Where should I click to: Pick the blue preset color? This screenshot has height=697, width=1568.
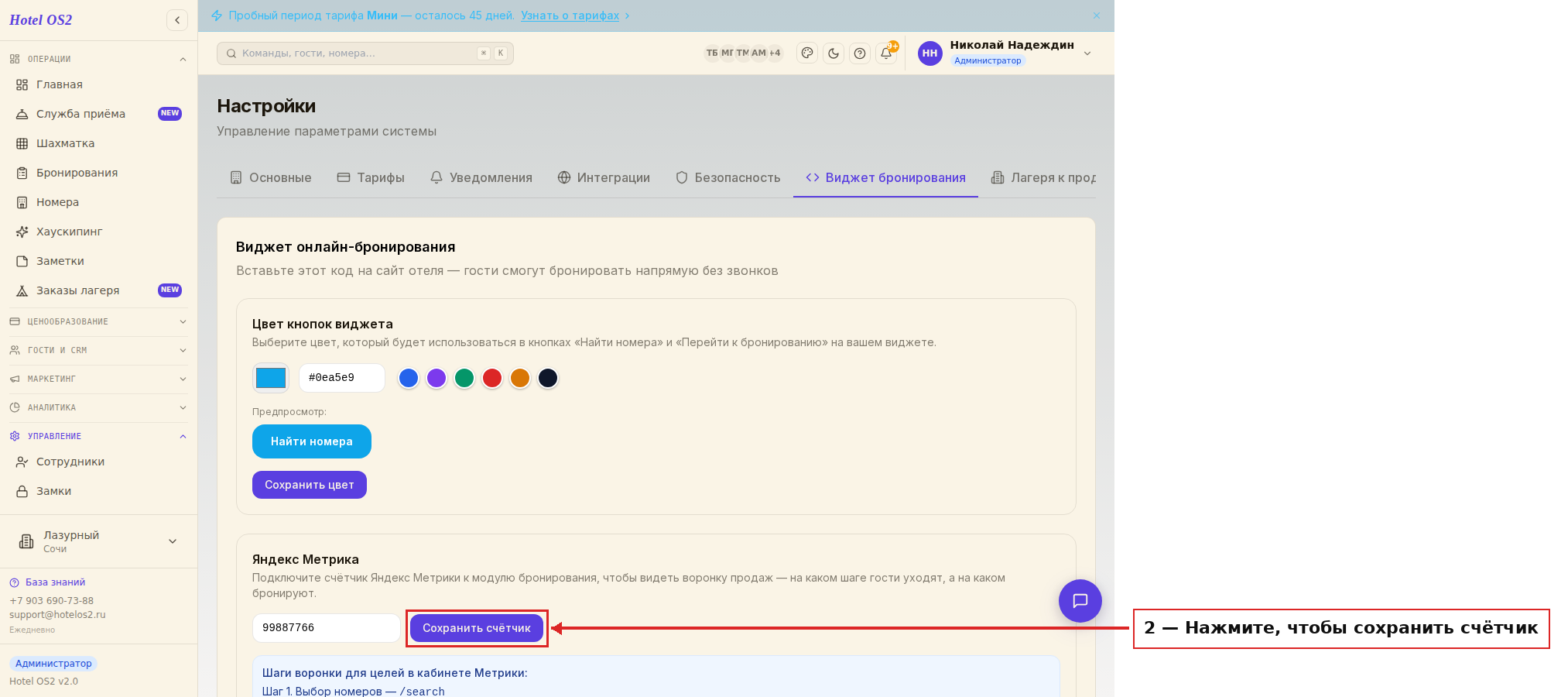[409, 378]
